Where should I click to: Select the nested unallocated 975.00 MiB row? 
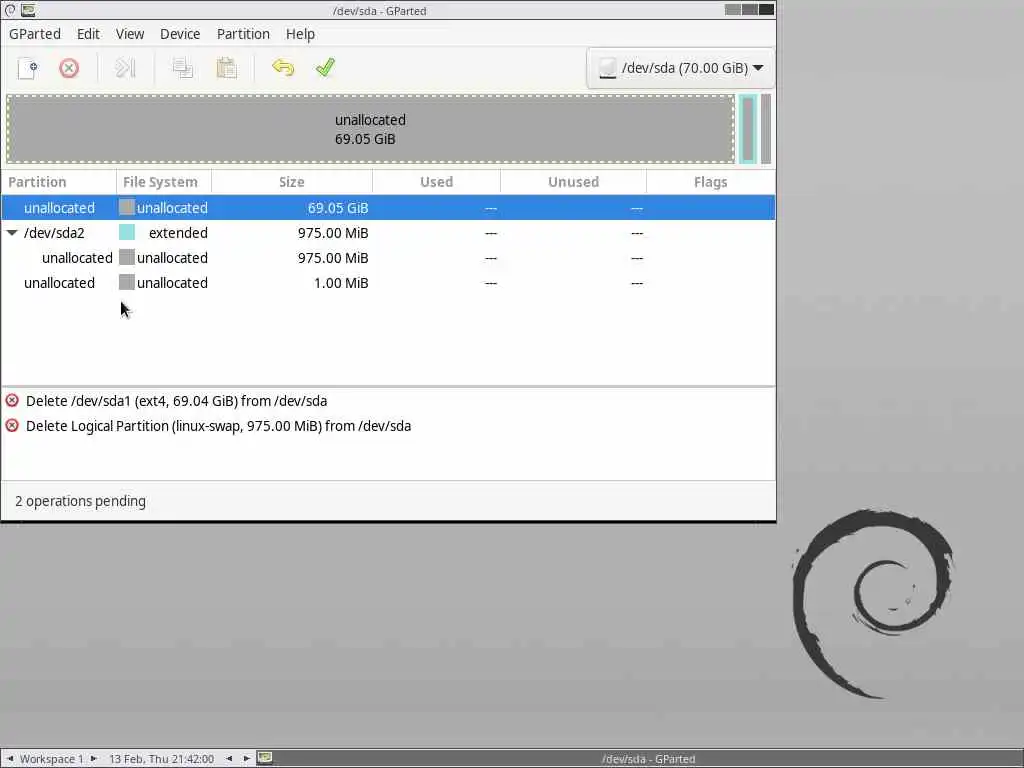click(388, 258)
